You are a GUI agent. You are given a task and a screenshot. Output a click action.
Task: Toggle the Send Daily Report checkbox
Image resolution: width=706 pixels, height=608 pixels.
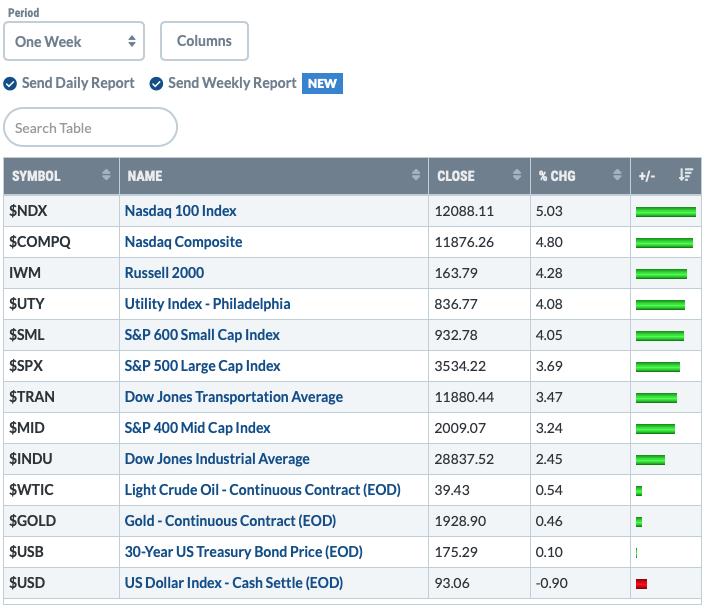10,84
